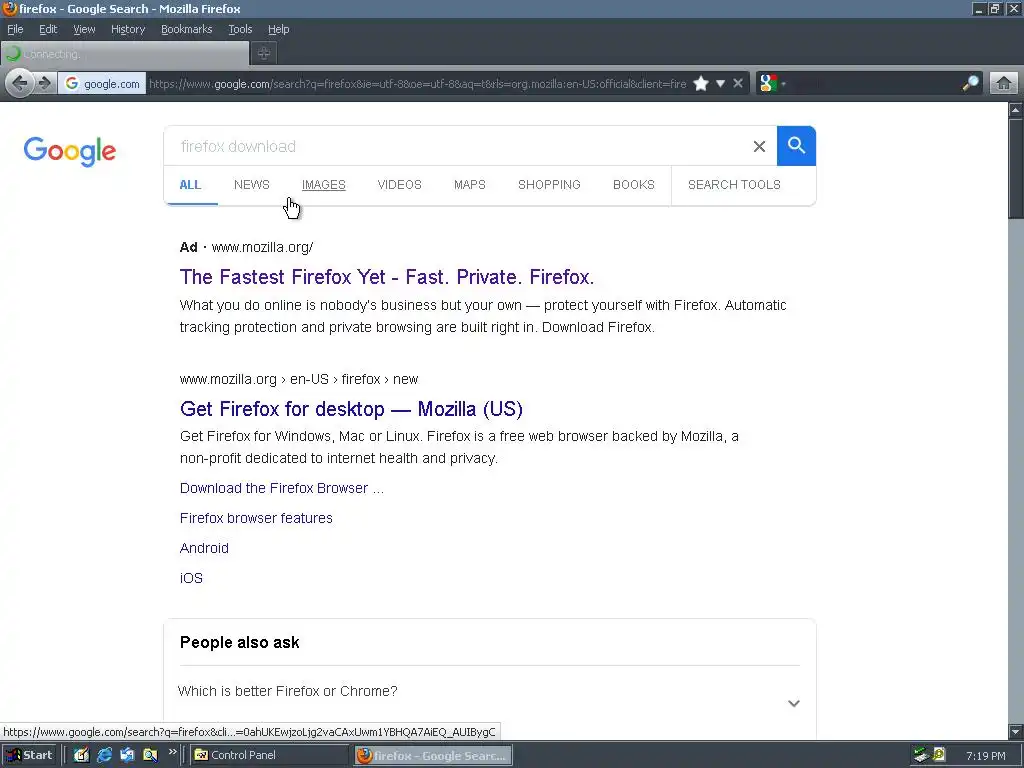The width and height of the screenshot is (1024, 768).
Task: Open the History menu
Action: click(127, 29)
